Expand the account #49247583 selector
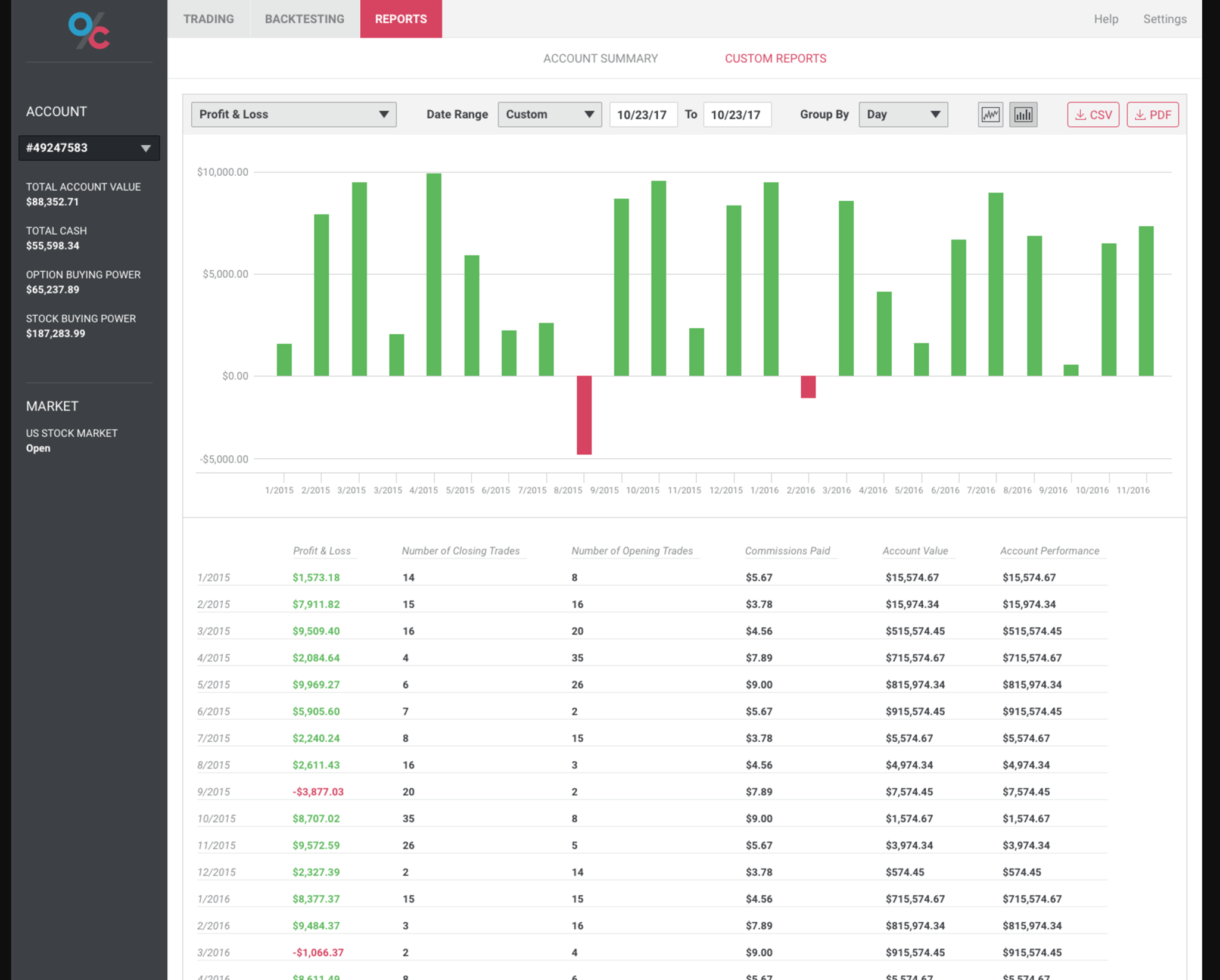The height and width of the screenshot is (980, 1220). pos(89,148)
